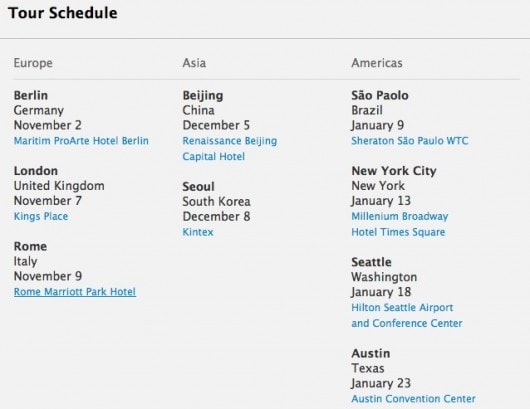Open Millenium Broadway Hotel Times Square link
The width and height of the screenshot is (530, 409).
click(x=400, y=224)
